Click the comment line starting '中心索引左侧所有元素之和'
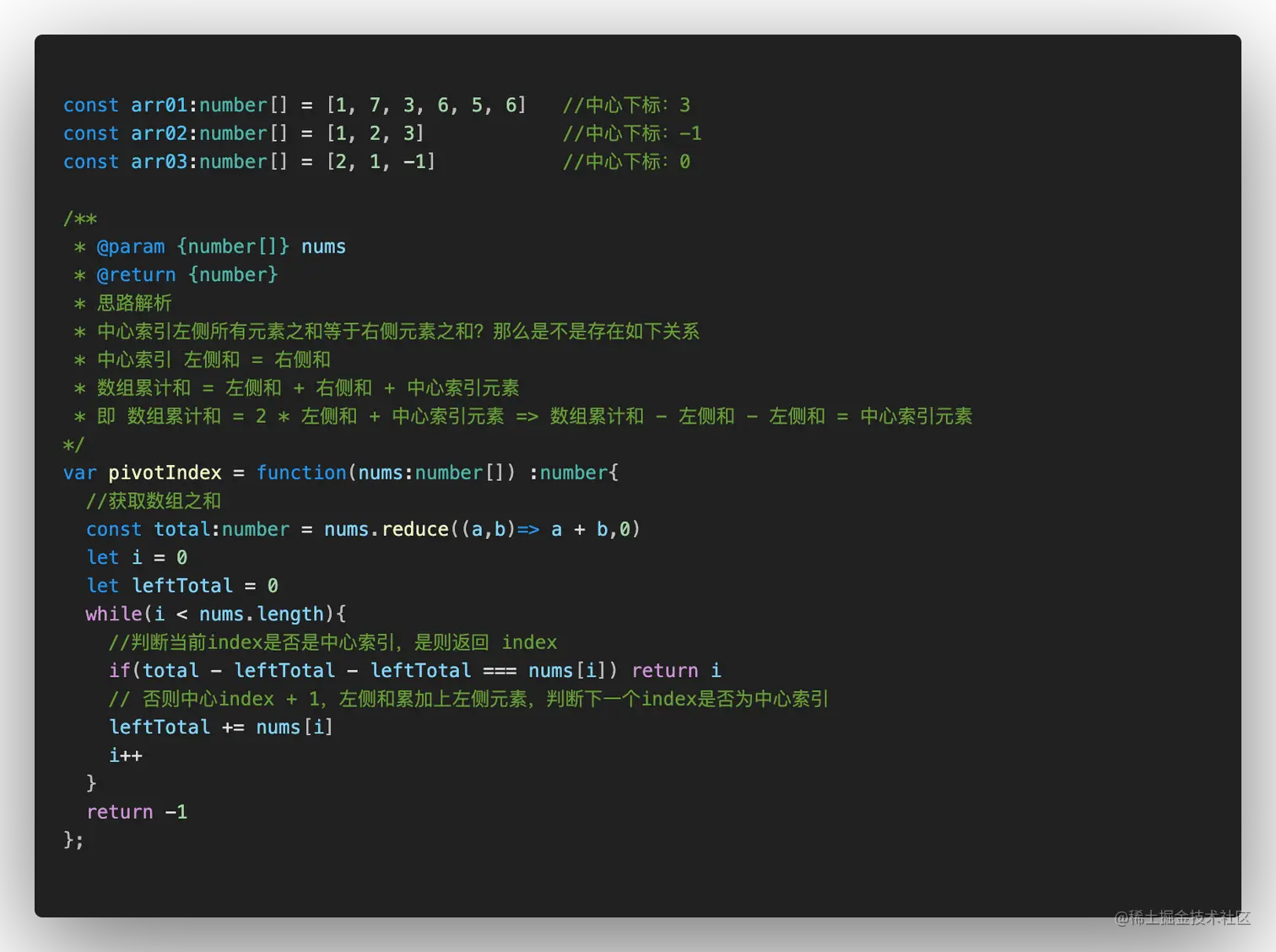Image resolution: width=1276 pixels, height=952 pixels. point(387,332)
